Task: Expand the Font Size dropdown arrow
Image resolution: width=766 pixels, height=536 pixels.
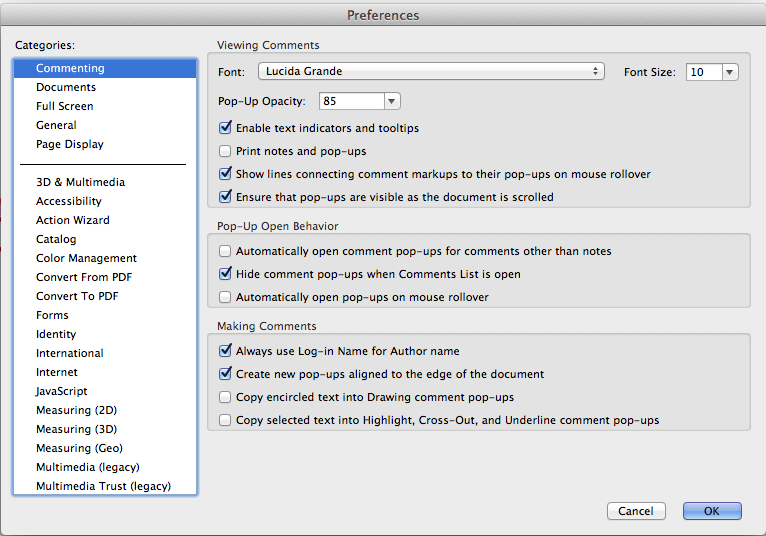Action: coord(729,72)
